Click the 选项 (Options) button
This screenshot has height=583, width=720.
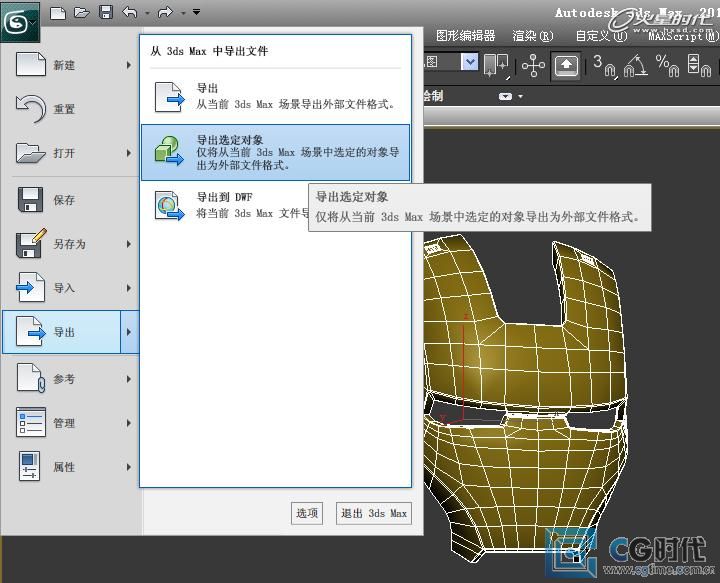(307, 513)
